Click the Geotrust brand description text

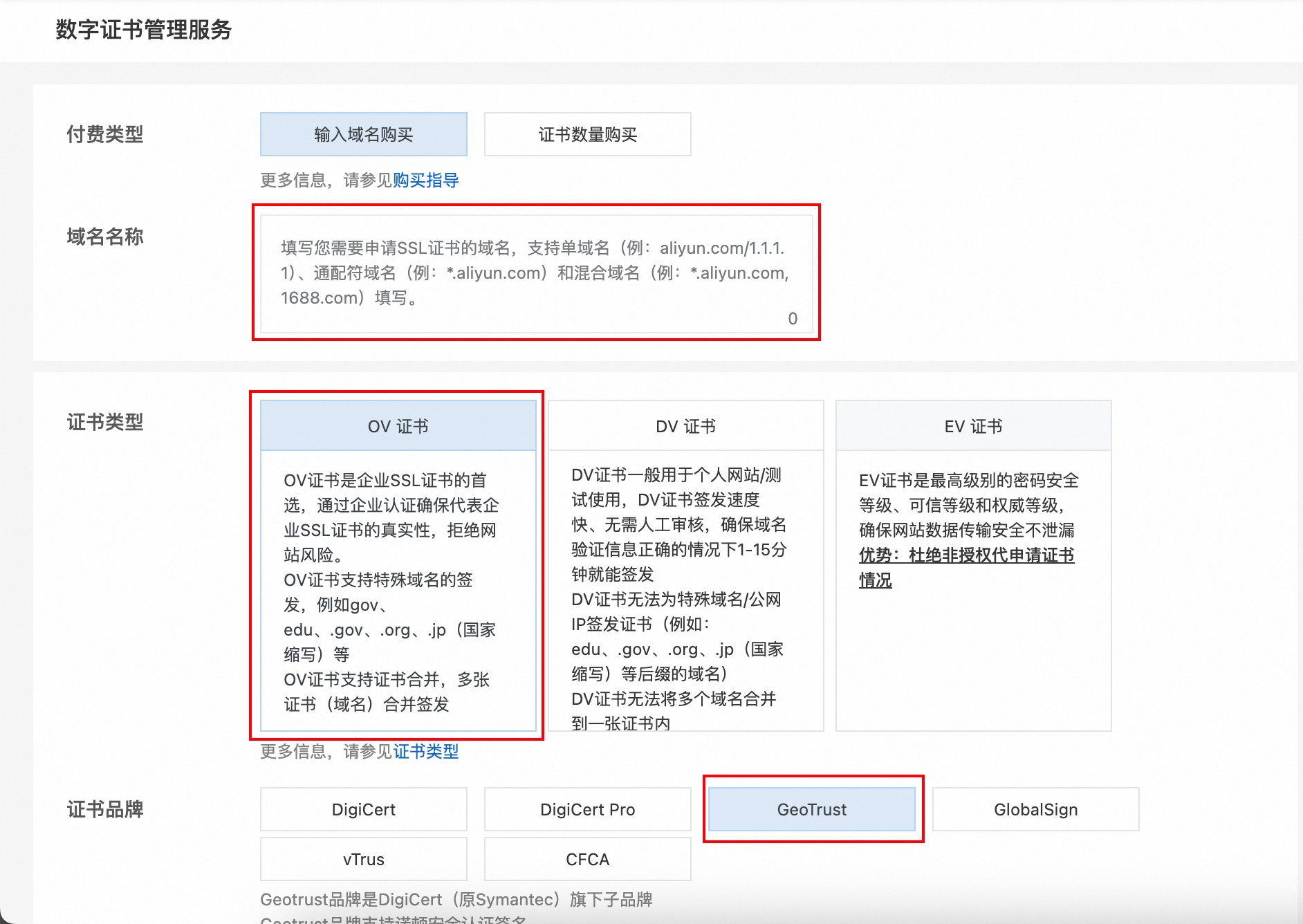tap(456, 899)
